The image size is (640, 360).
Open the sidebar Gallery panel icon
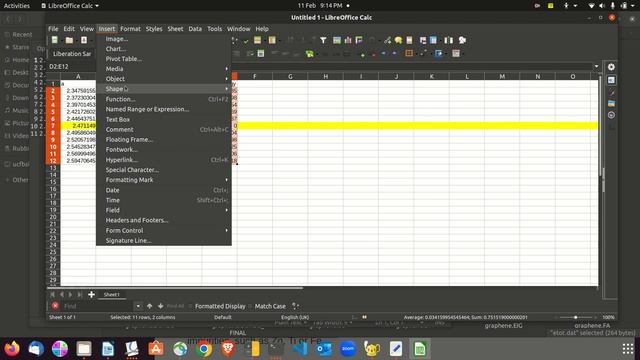tap(611, 103)
